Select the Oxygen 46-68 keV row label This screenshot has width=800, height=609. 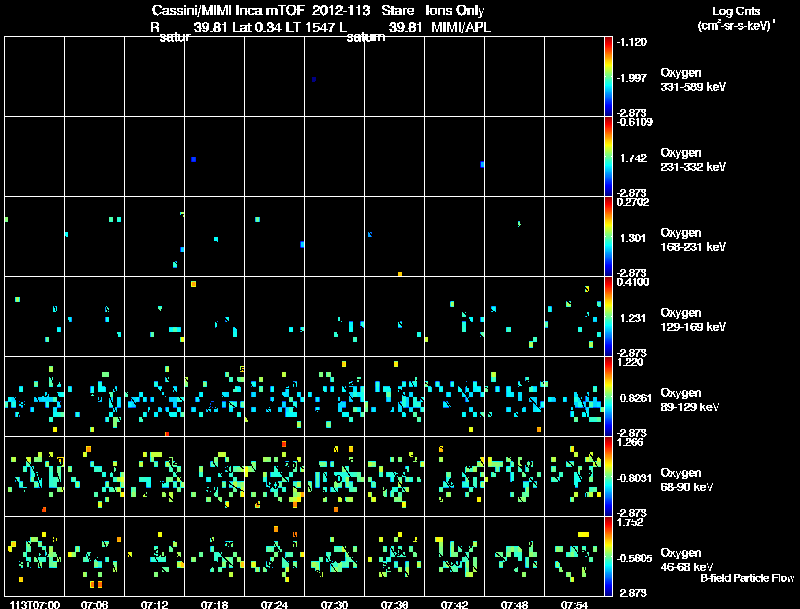(x=687, y=560)
